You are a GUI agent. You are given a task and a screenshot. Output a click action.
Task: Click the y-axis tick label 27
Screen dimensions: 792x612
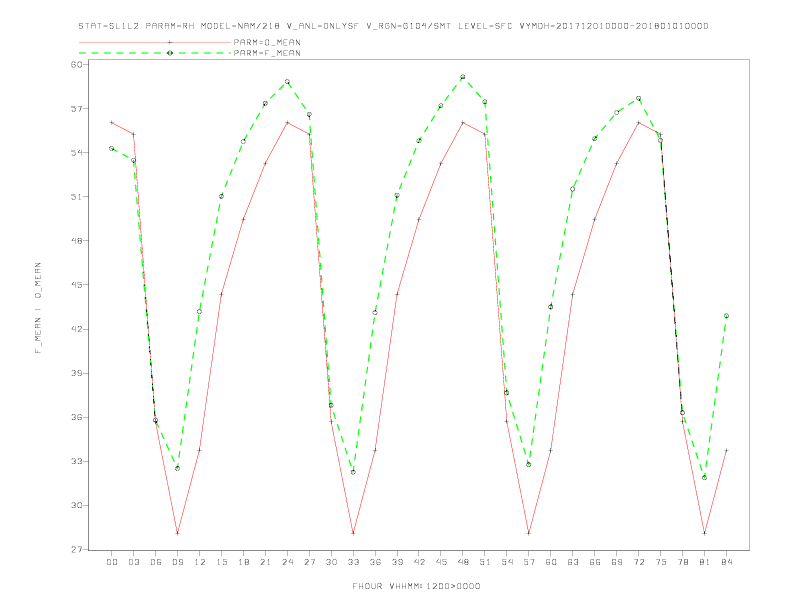[77, 549]
